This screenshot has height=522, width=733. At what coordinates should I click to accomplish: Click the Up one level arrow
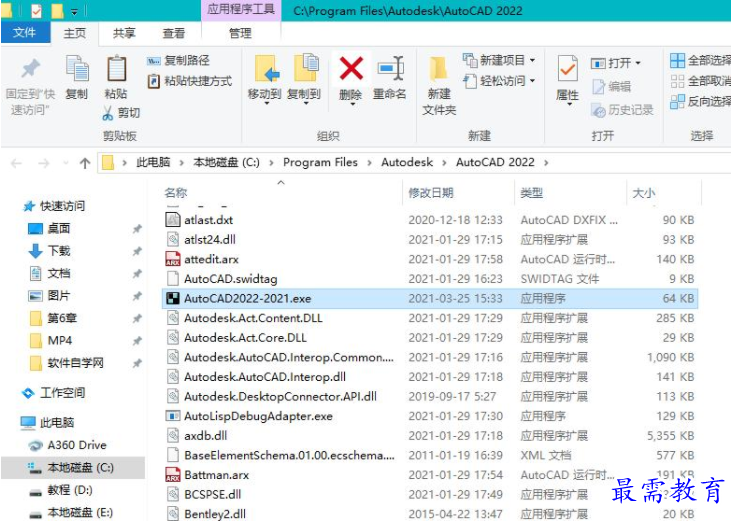(x=85, y=163)
